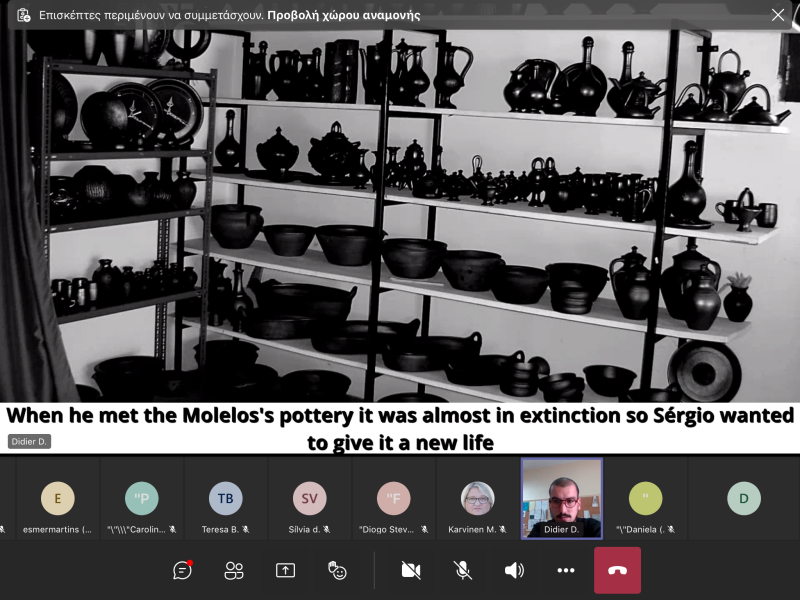
Task: Click the lobby notification clipboard icon
Action: point(24,15)
